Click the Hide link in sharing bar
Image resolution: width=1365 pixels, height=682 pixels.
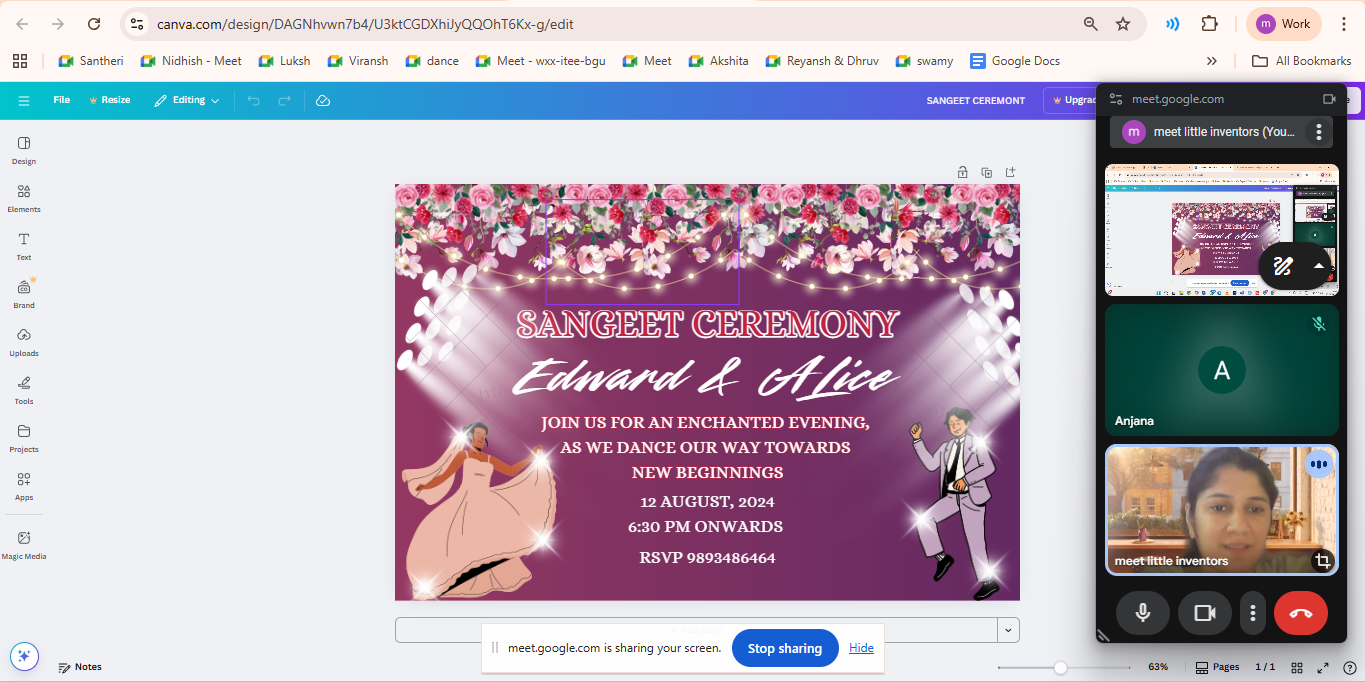(x=861, y=648)
